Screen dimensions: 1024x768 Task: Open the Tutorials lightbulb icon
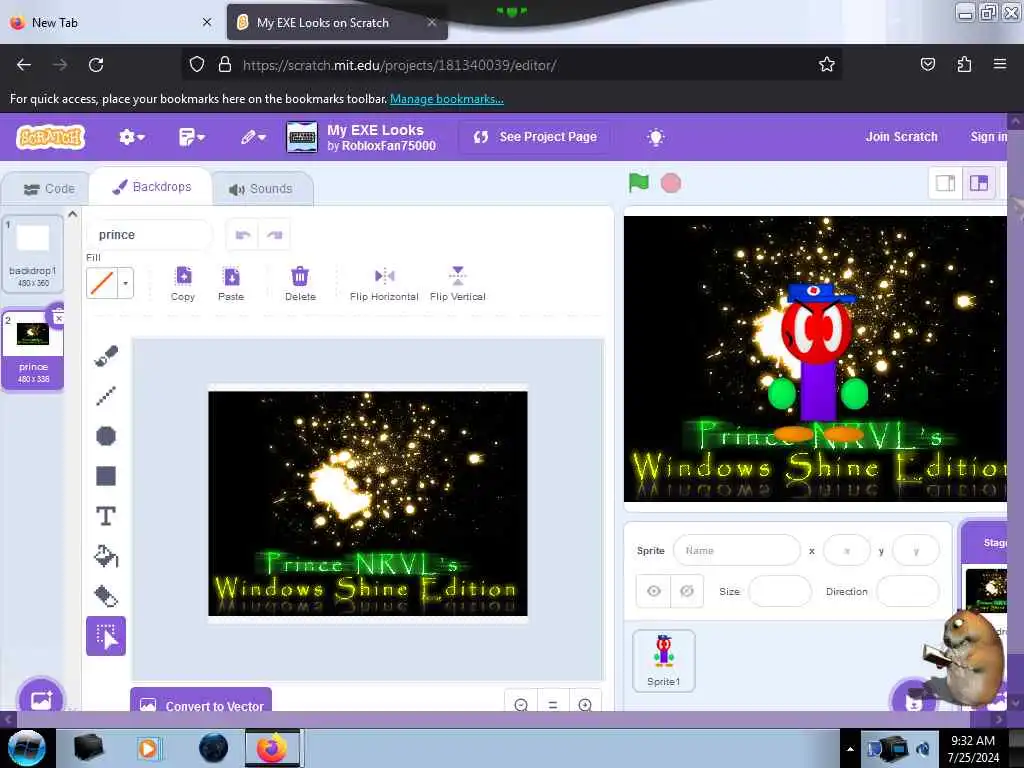[656, 137]
